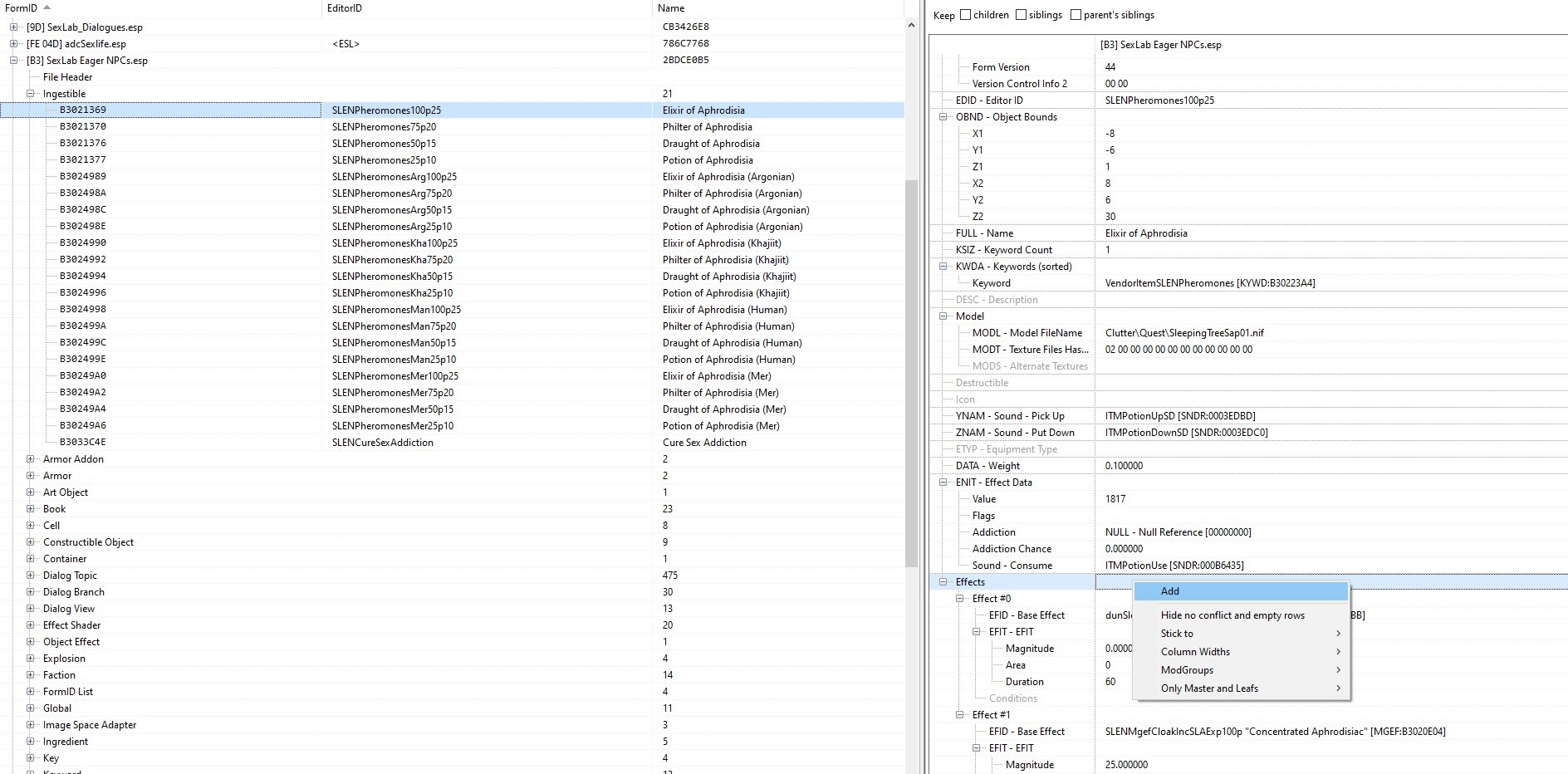The height and width of the screenshot is (774, 1568).
Task: Enable the Keep children checkbox
Action: pos(965,15)
